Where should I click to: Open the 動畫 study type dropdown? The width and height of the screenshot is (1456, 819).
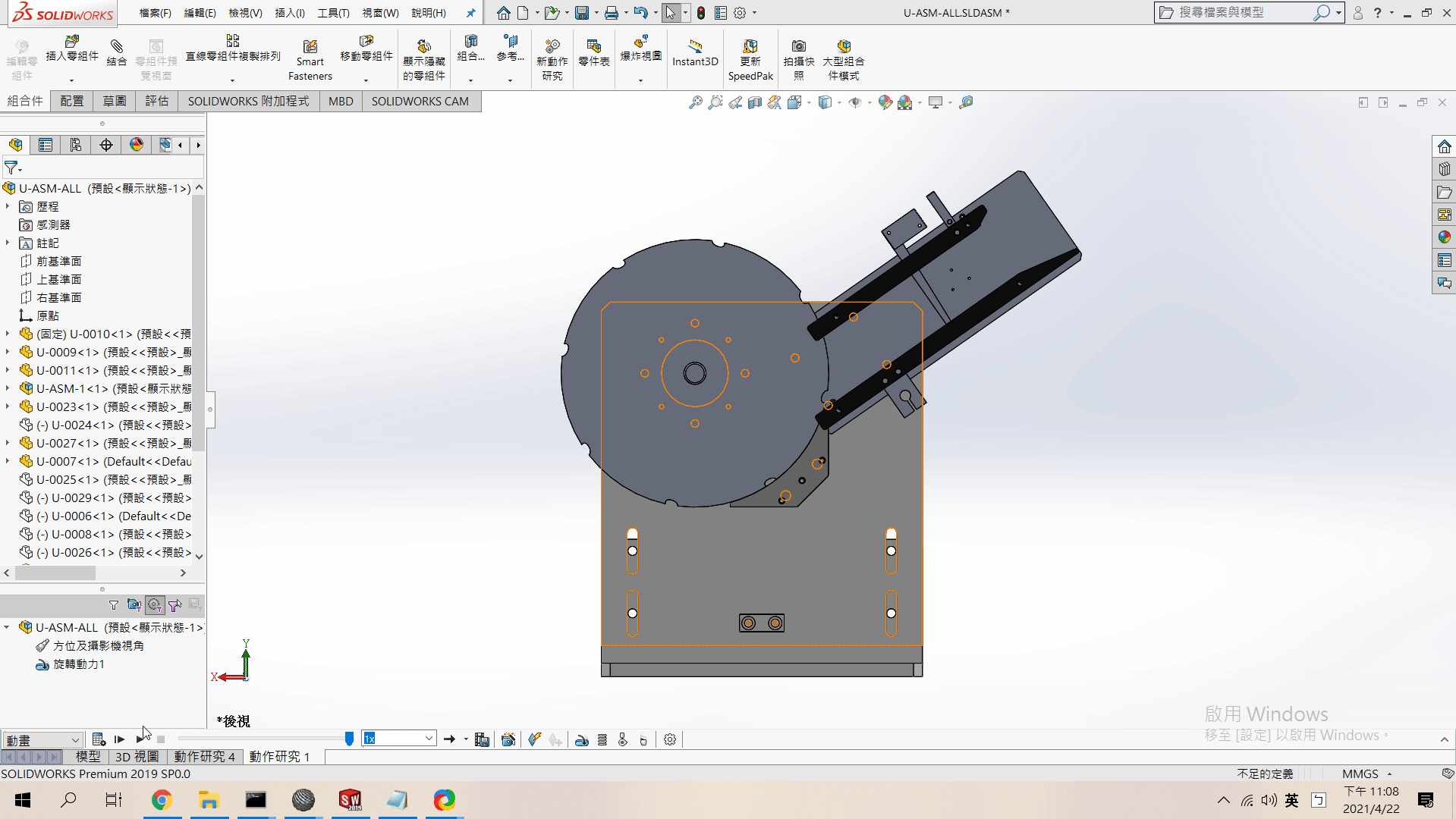(42, 739)
